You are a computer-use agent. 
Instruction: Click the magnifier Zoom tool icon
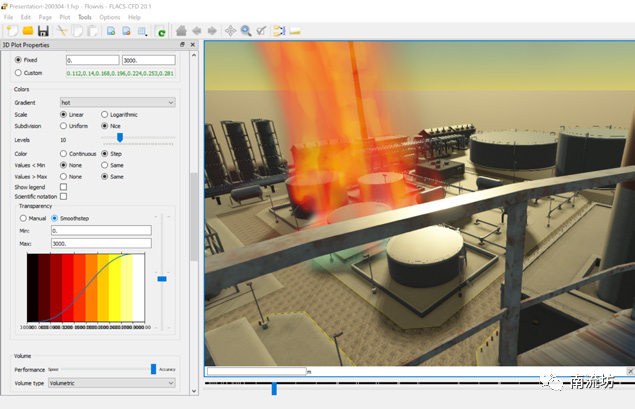[246, 31]
